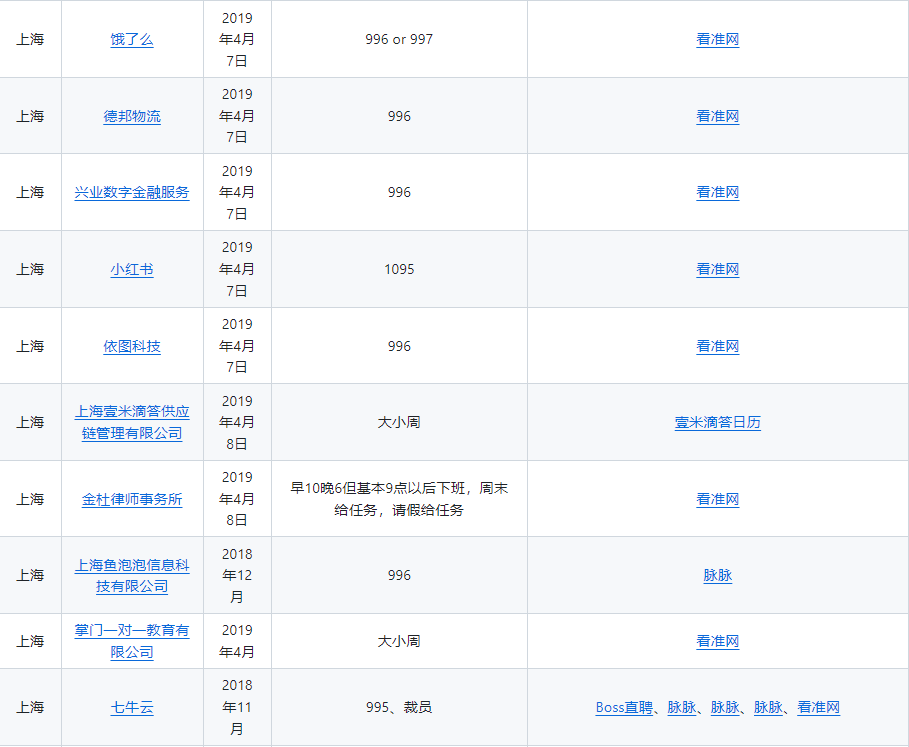This screenshot has width=909, height=747.
Task: Click 2019年4月8日 date in 金杜律师事务所 row
Action: pyautogui.click(x=237, y=500)
